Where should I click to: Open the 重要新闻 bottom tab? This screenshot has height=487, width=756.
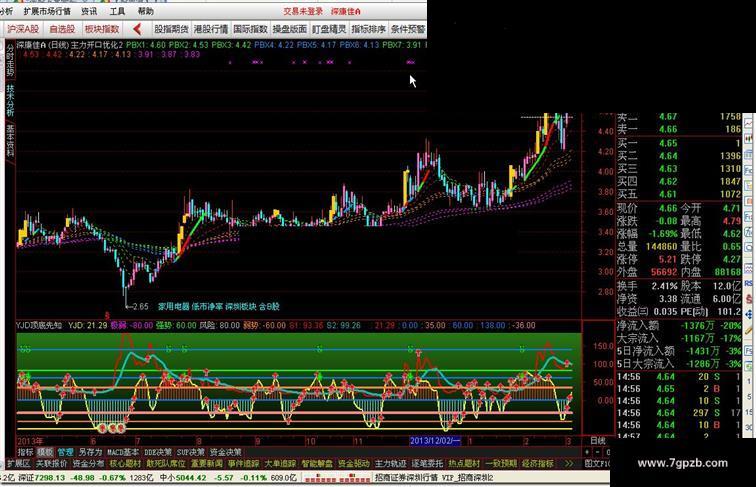[207, 464]
